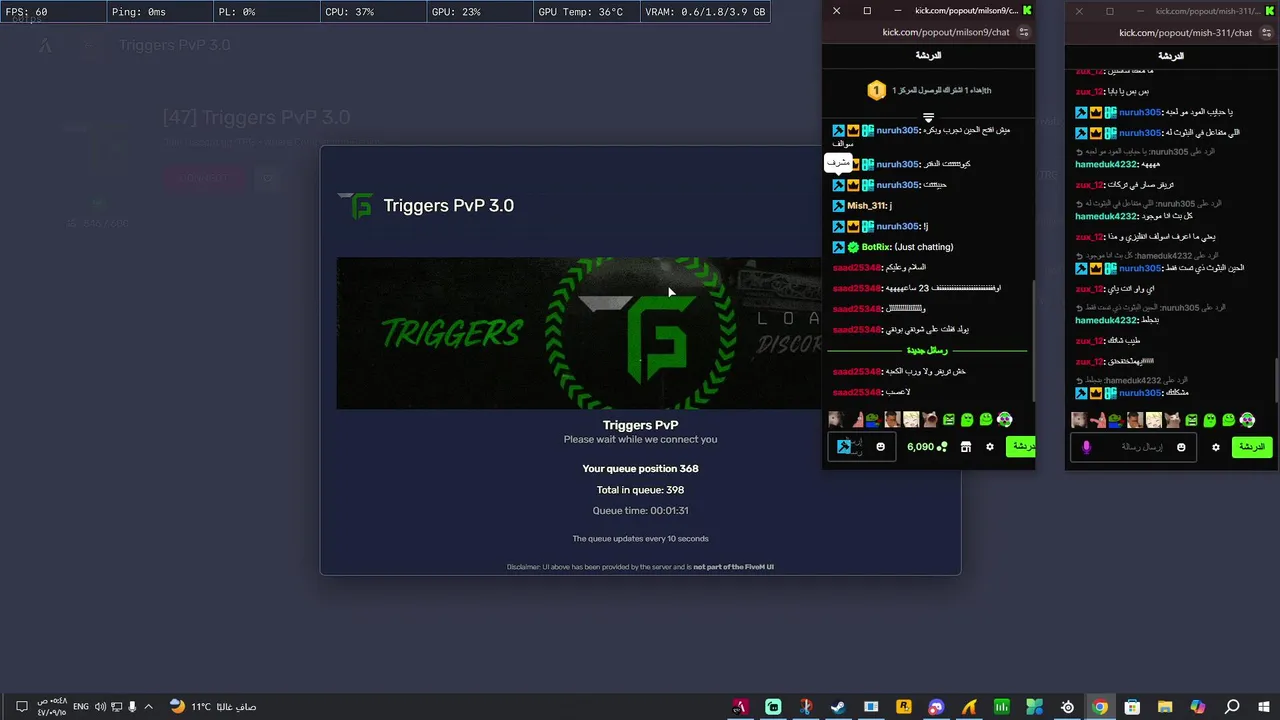Click the Triggers logo beside 'Triggers PvP 3.0' title
The width and height of the screenshot is (1280, 720).
click(355, 206)
